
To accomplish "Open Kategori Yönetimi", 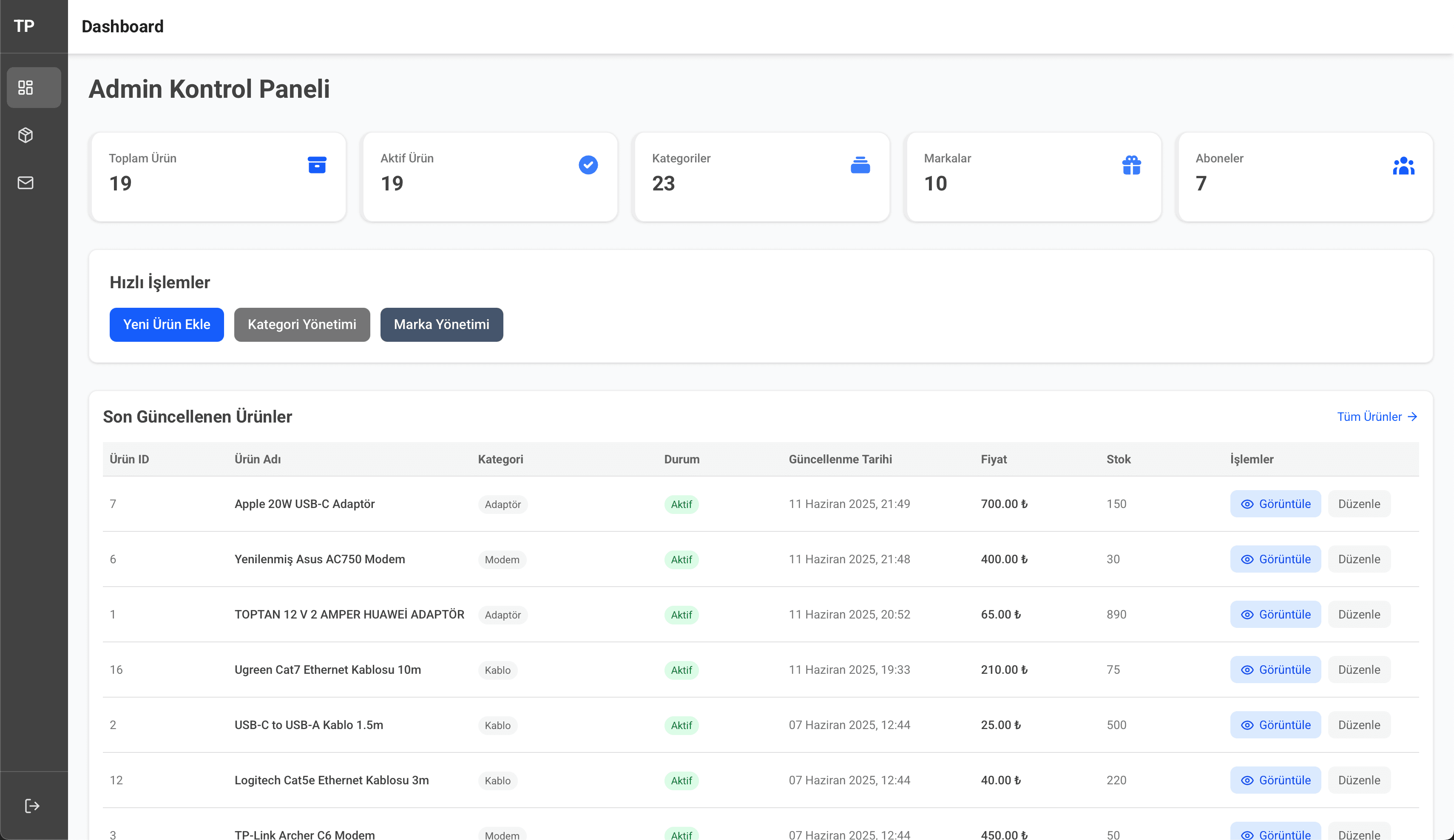I will [302, 325].
